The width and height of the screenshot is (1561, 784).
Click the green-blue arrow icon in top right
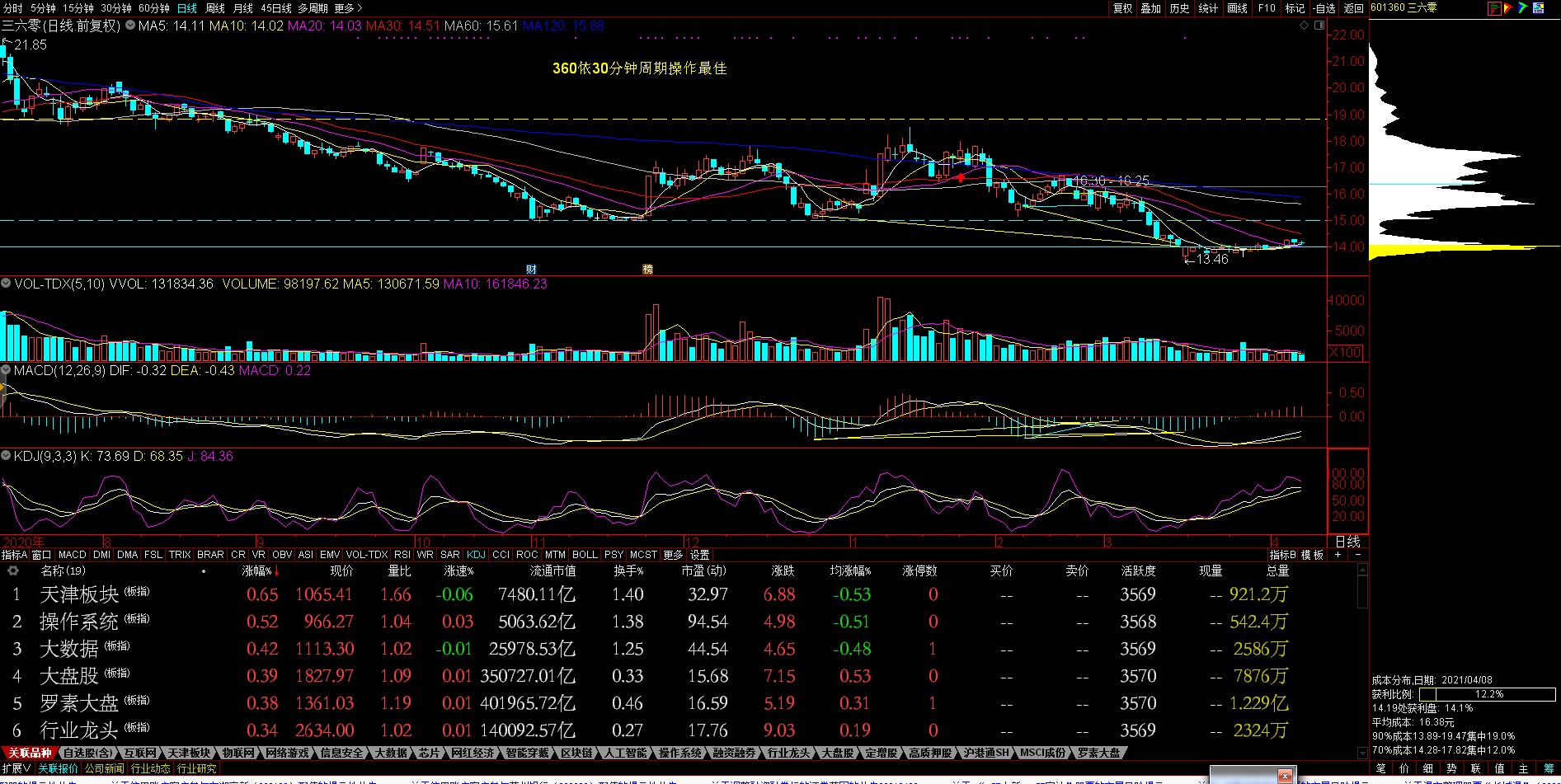click(x=1523, y=8)
